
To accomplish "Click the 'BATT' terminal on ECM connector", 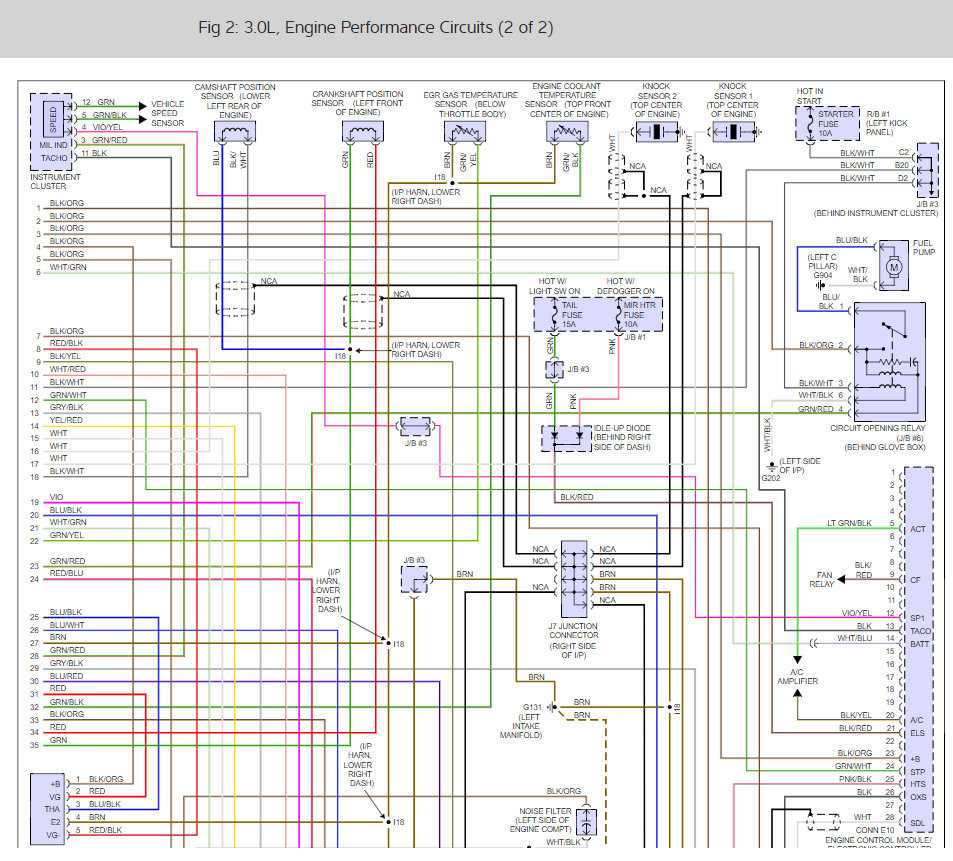I will click(x=919, y=644).
